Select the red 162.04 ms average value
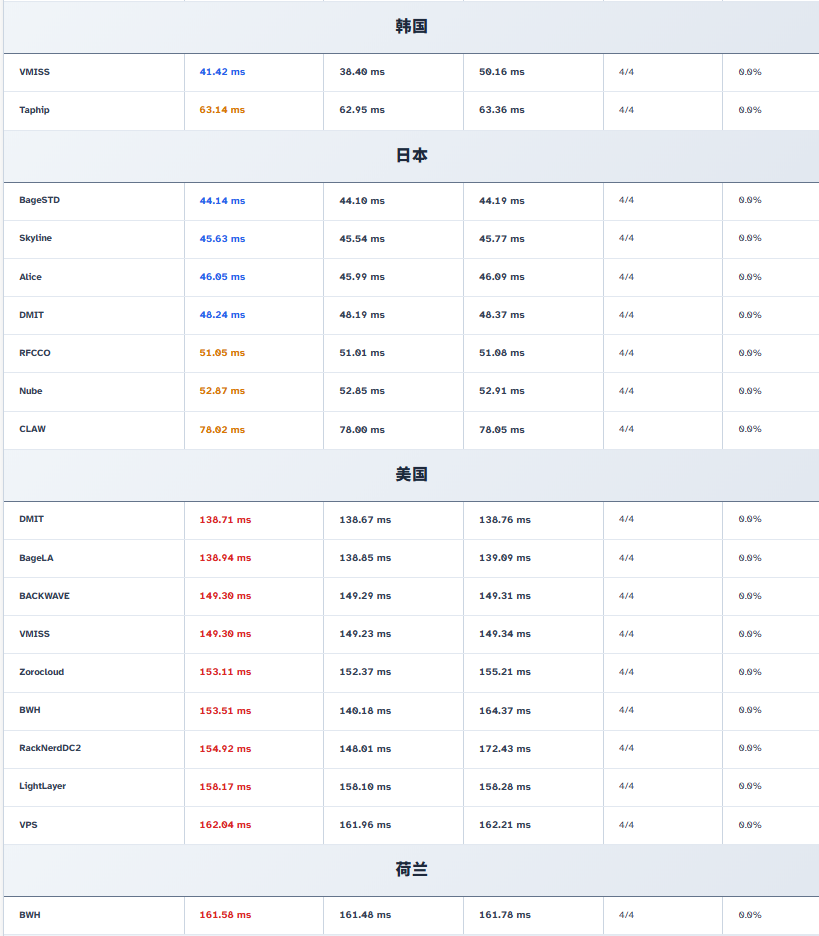This screenshot has height=936, width=819. 225,825
